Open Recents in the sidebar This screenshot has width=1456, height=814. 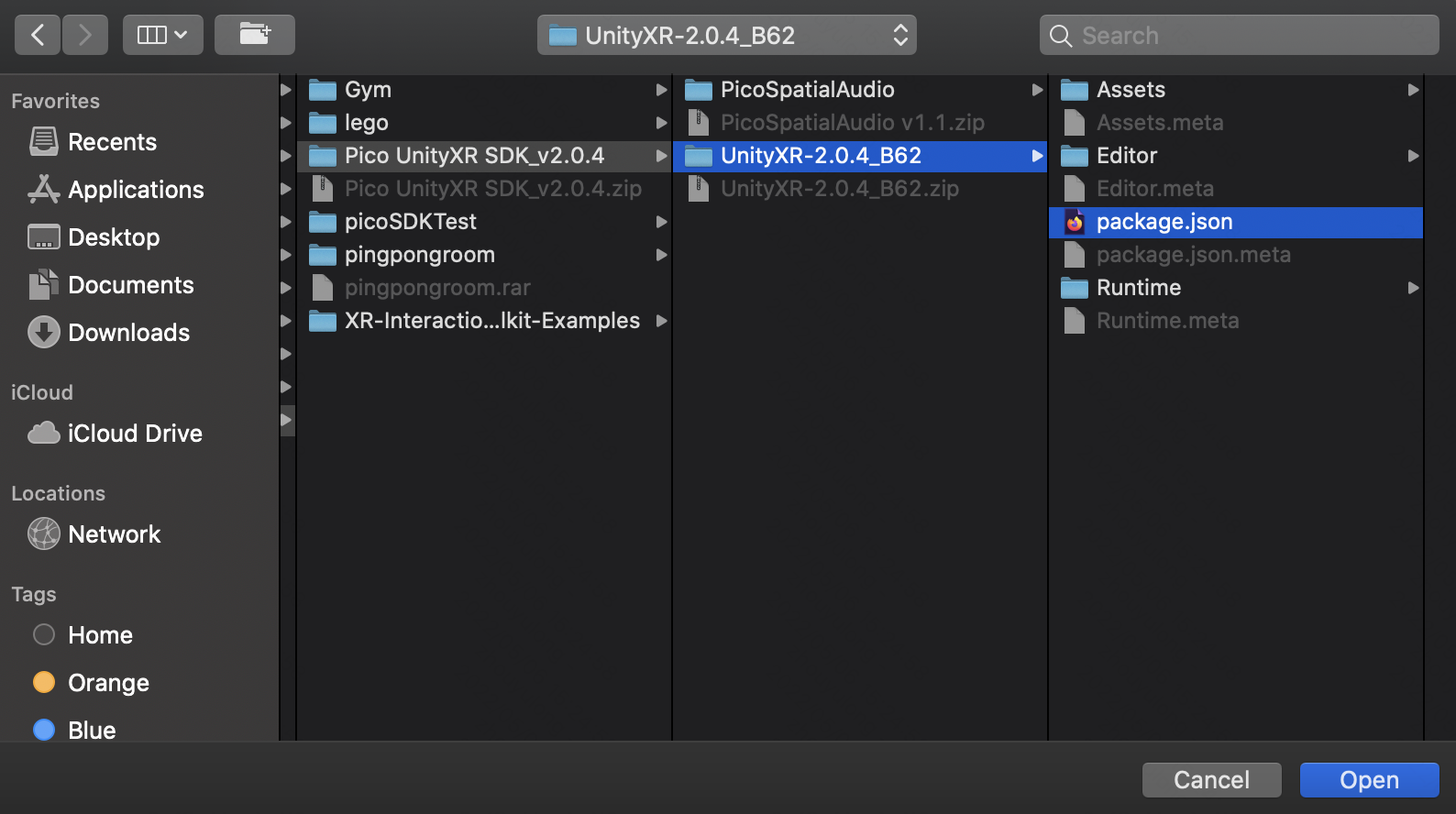click(x=93, y=142)
